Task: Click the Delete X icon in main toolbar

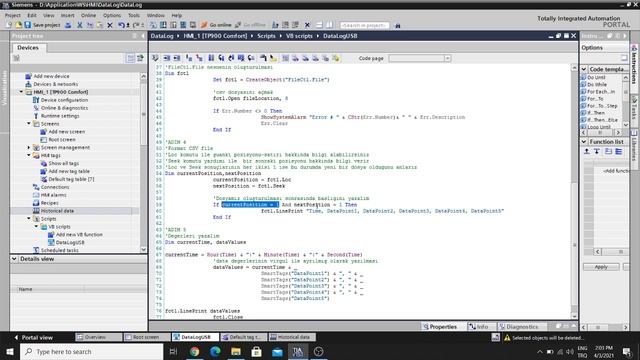Action: (x=110, y=25)
